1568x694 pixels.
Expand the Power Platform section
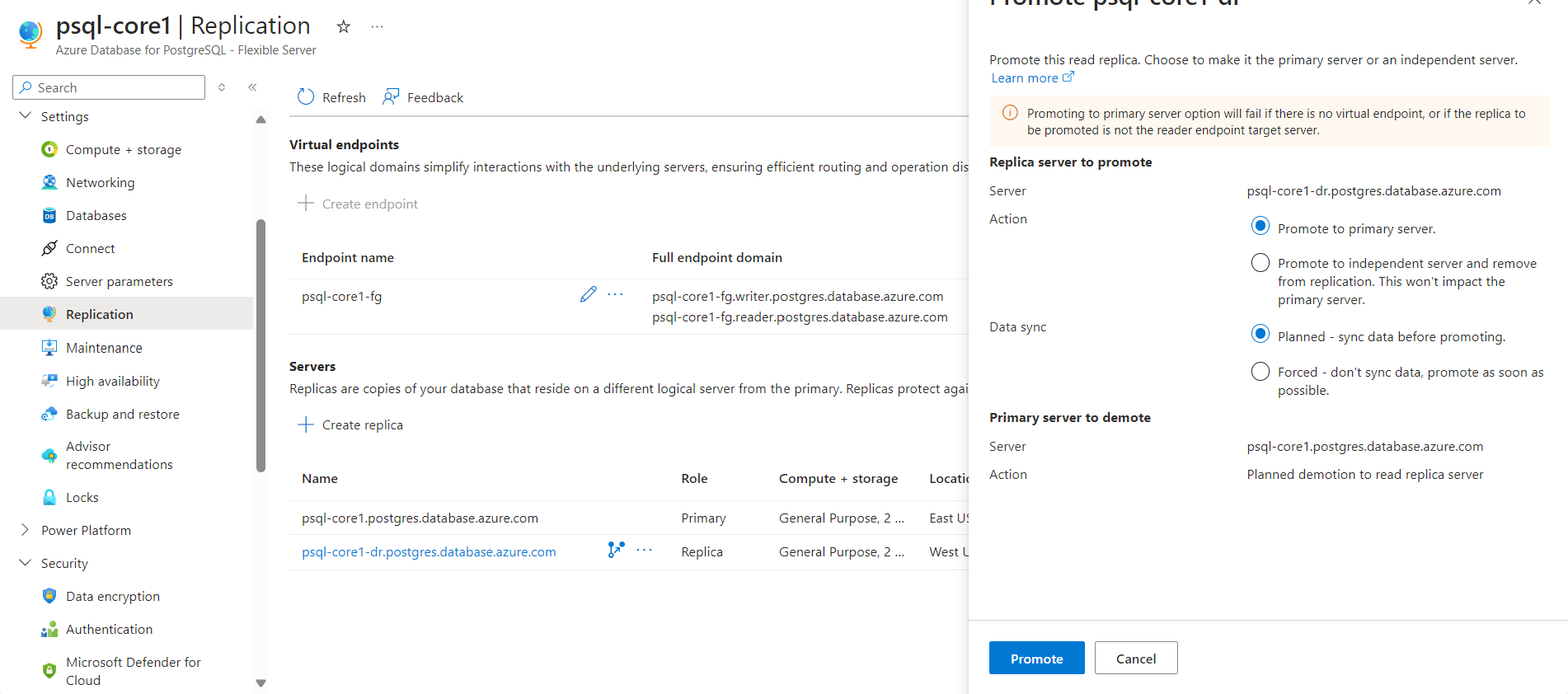coord(25,530)
